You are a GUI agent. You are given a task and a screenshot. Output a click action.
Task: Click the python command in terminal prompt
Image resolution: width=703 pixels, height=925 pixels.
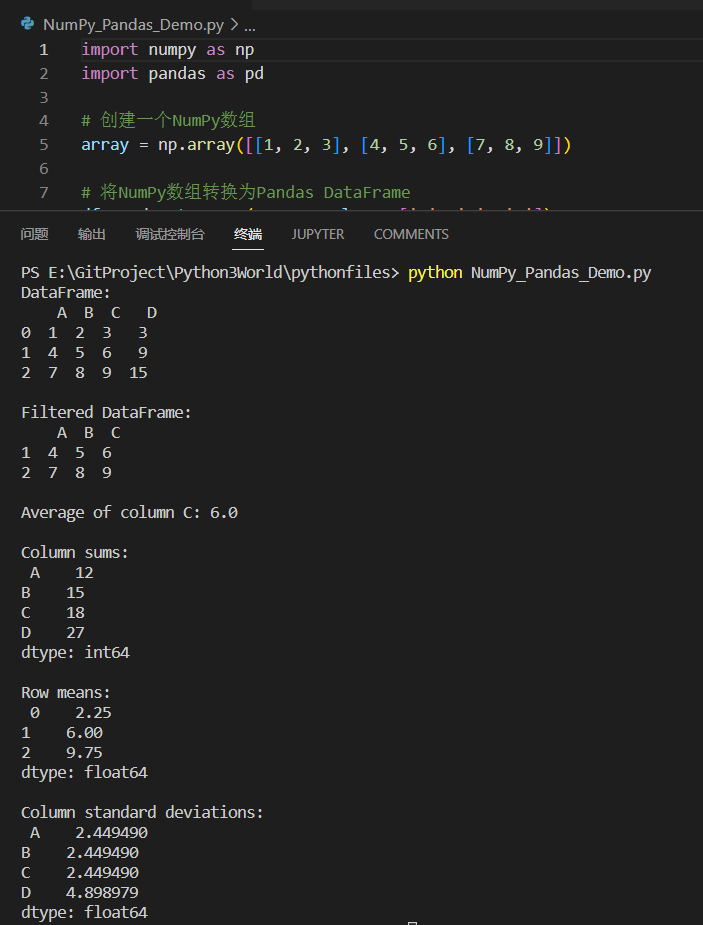pos(435,273)
